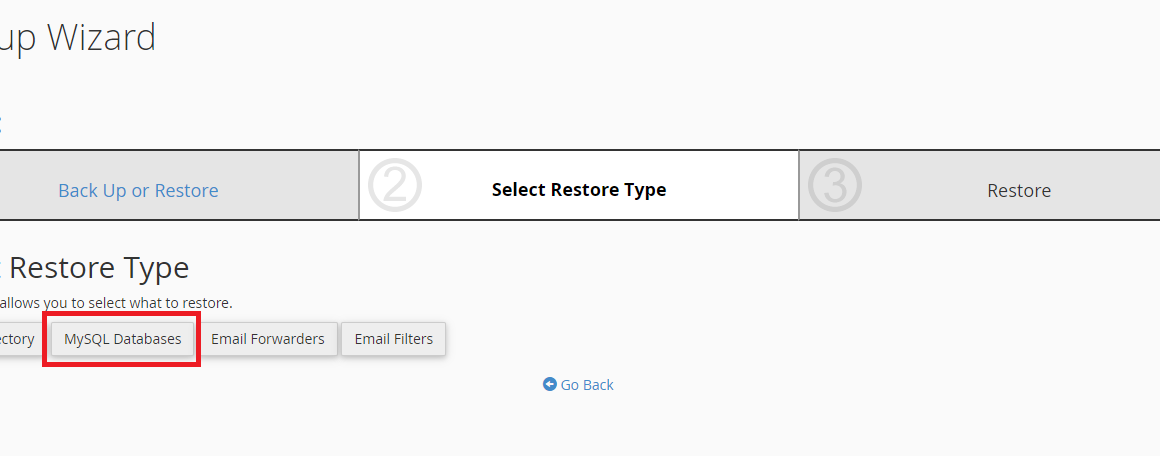The width and height of the screenshot is (1160, 456).
Task: Choose MySQL Databases restore type
Action: tap(123, 339)
